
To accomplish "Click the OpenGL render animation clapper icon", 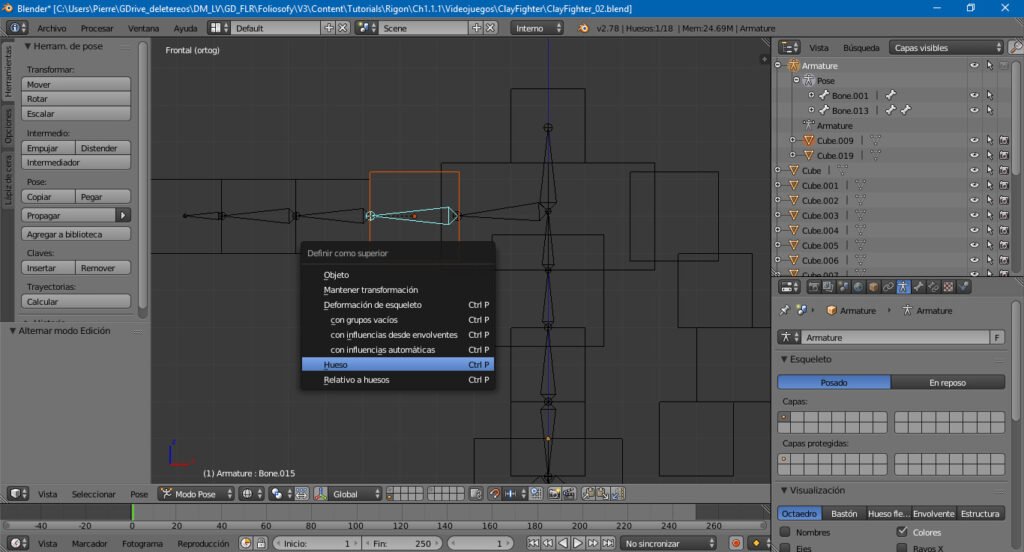I will point(569,494).
